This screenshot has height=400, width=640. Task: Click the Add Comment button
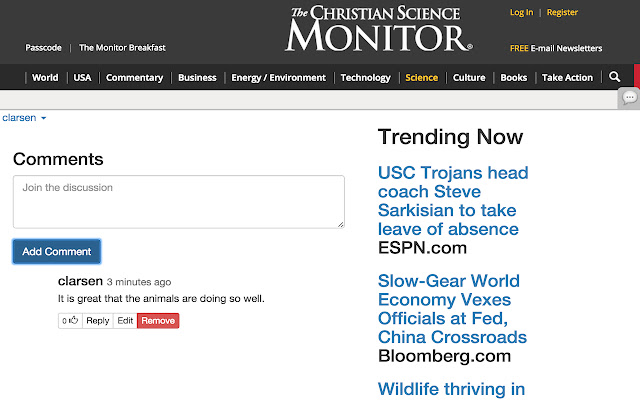(57, 252)
